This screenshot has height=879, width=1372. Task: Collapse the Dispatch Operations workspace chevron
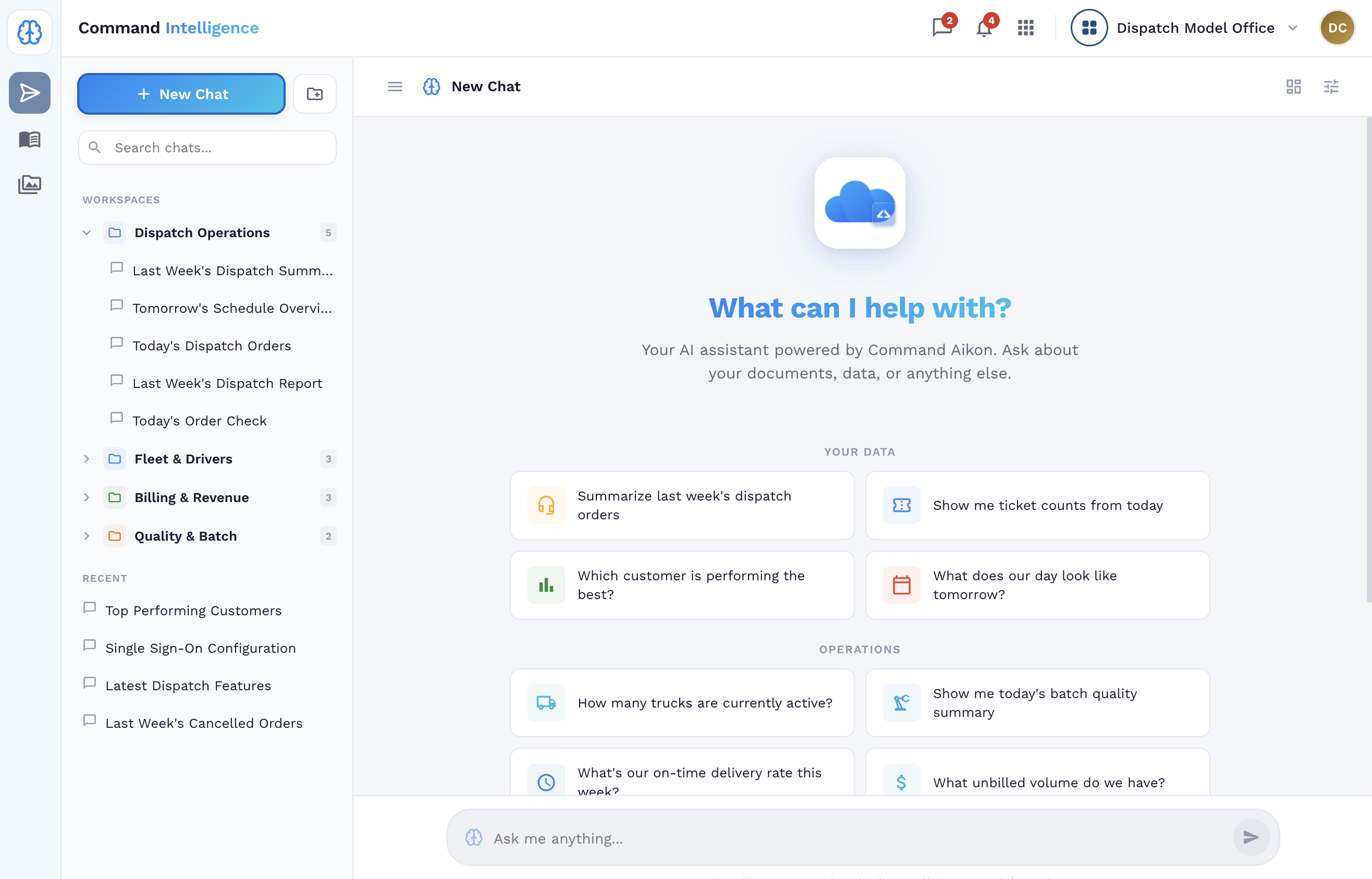(x=87, y=233)
